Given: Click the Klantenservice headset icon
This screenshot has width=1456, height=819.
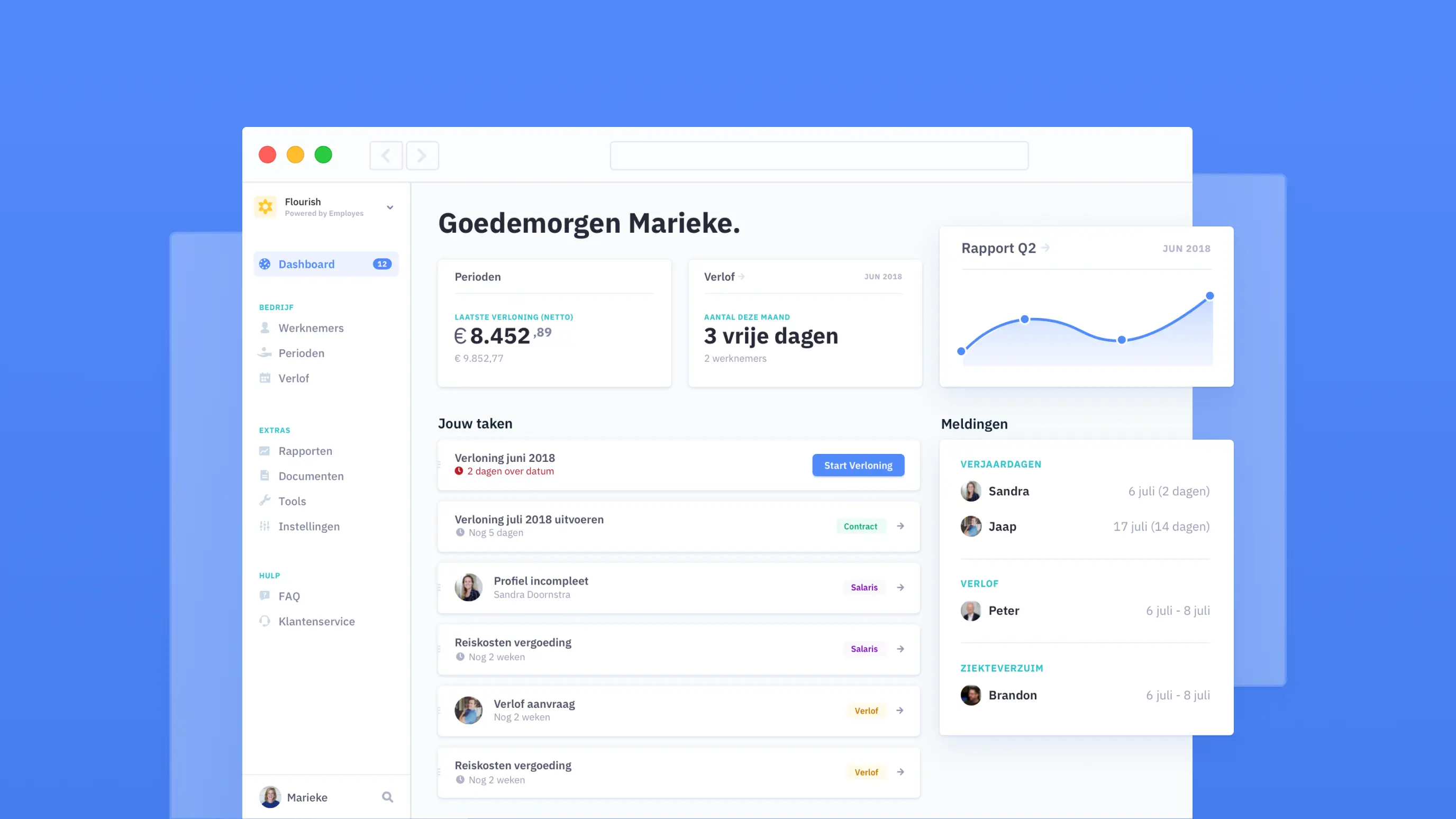Looking at the screenshot, I should coord(265,621).
